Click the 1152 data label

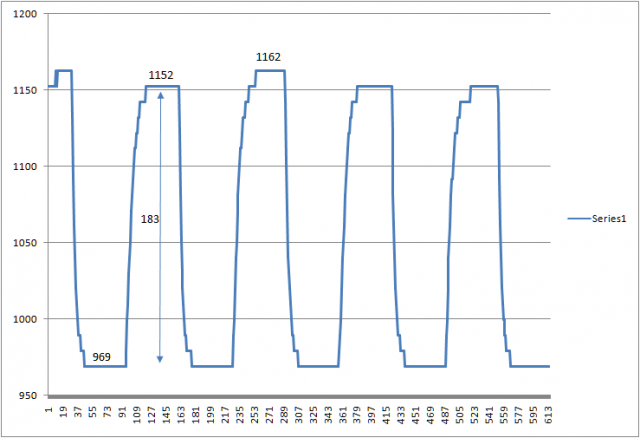[161, 75]
